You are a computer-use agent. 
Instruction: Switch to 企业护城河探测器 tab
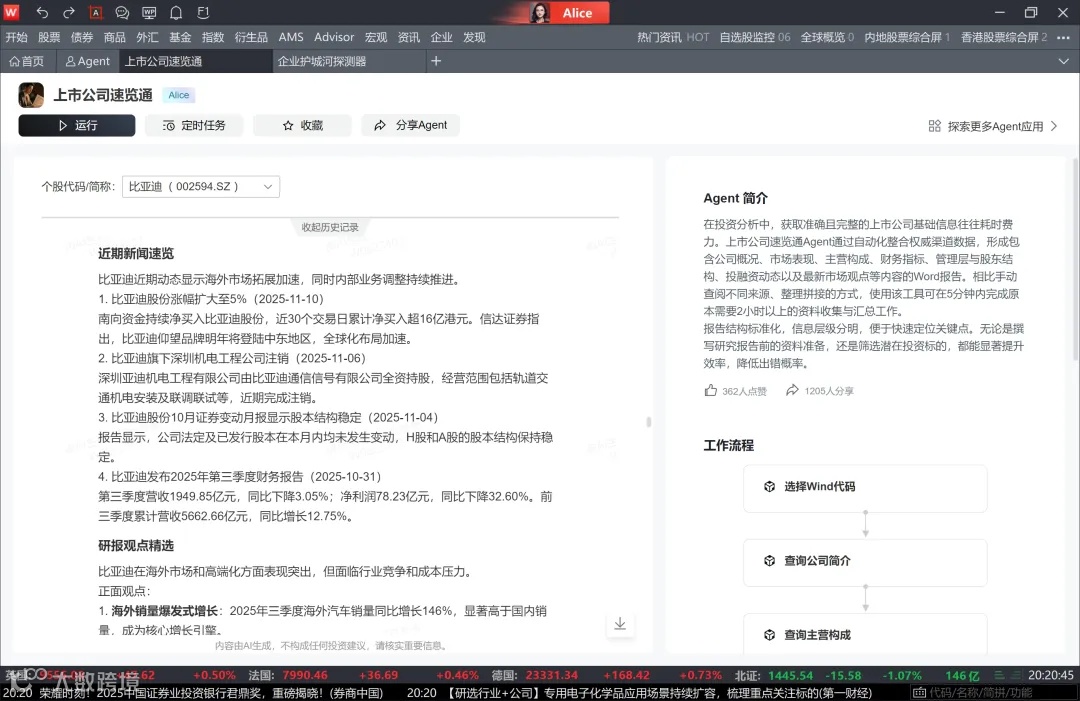pos(322,60)
